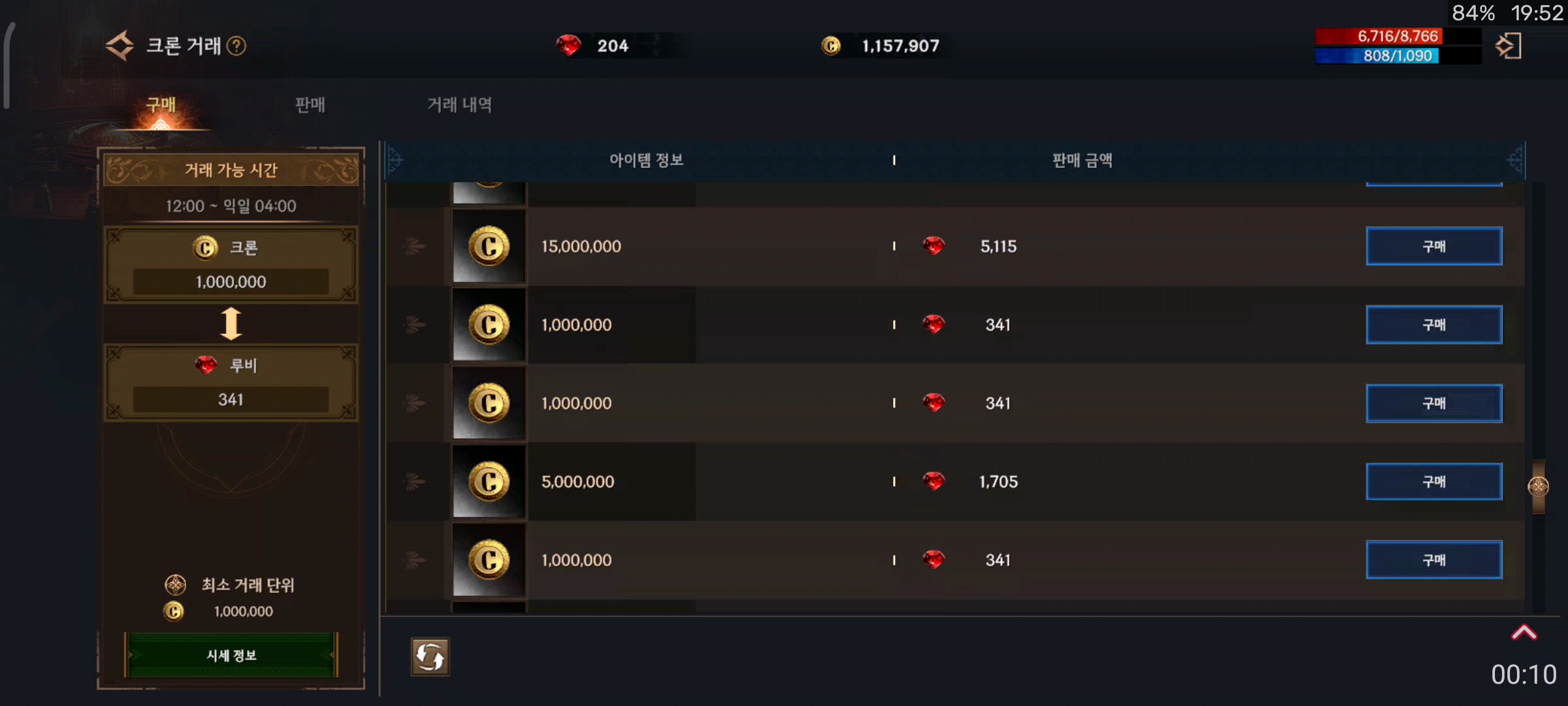This screenshot has height=706, width=1568.
Task: Click the Kron trade diamond logo icon
Action: click(120, 46)
